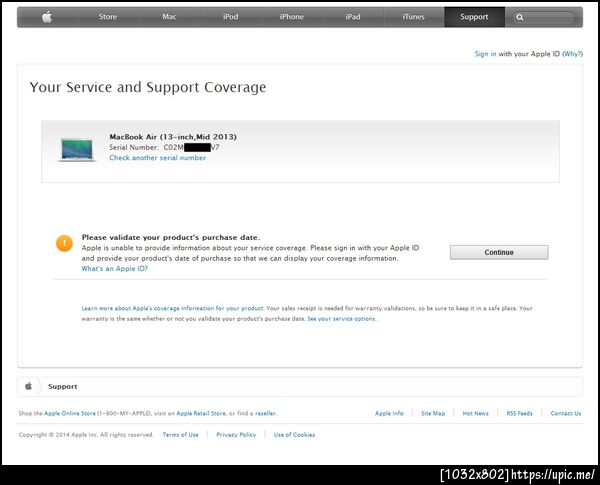This screenshot has height=485, width=600.
Task: Click the search field in the navigation bar
Action: click(x=544, y=17)
